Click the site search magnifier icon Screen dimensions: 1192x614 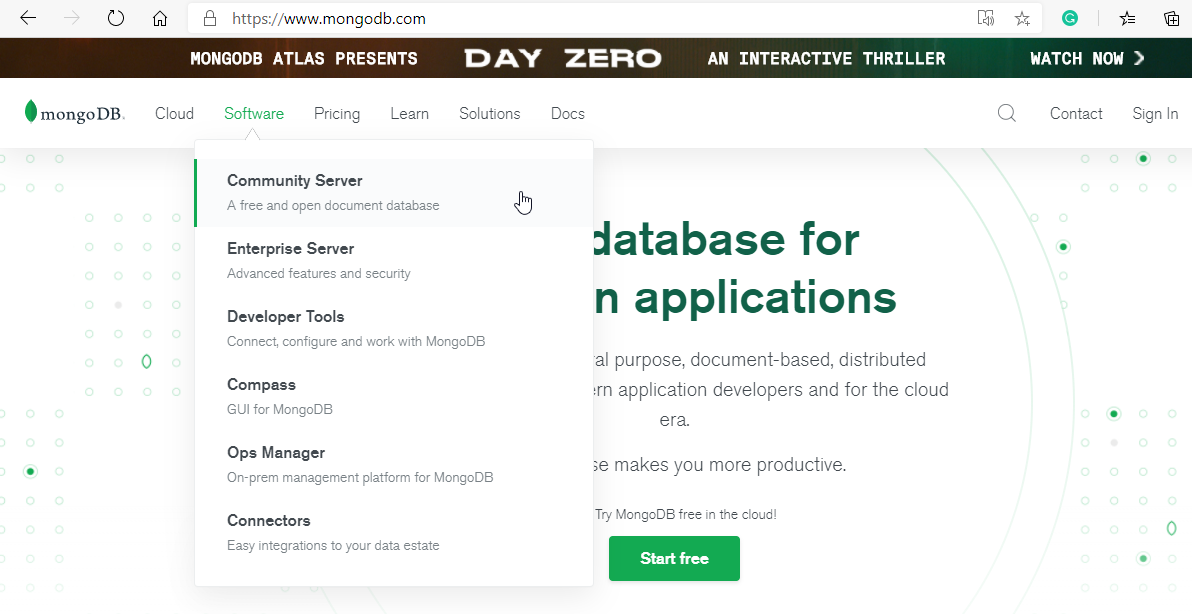click(x=1007, y=113)
